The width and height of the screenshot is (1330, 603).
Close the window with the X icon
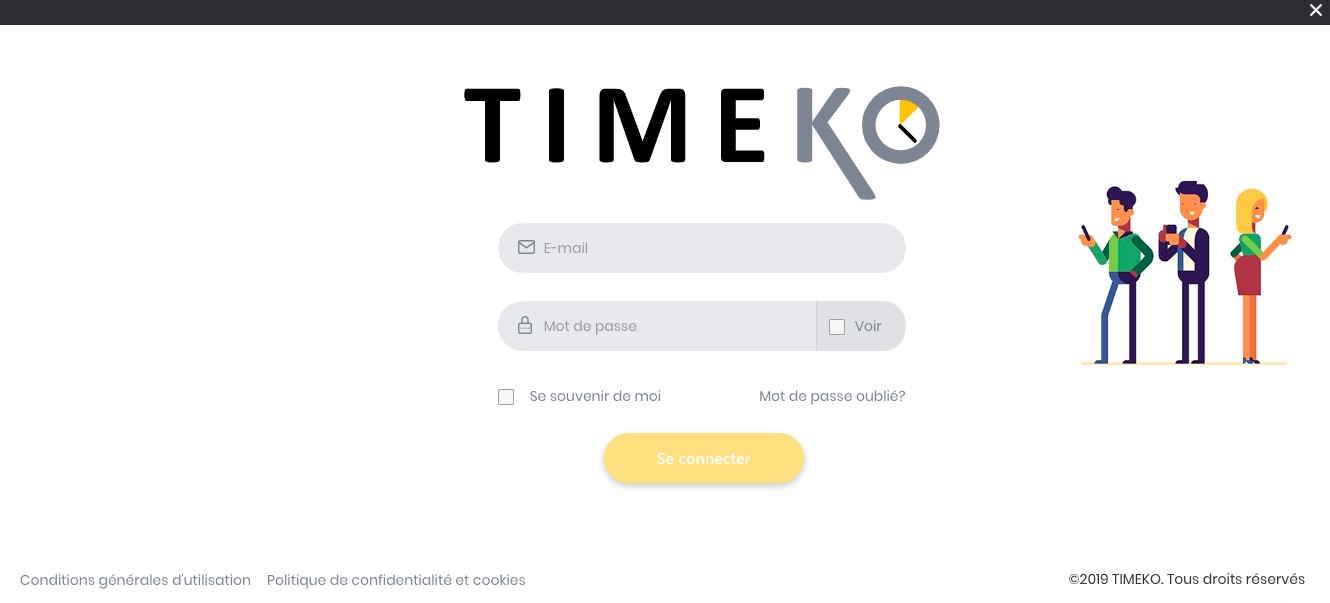(1316, 10)
